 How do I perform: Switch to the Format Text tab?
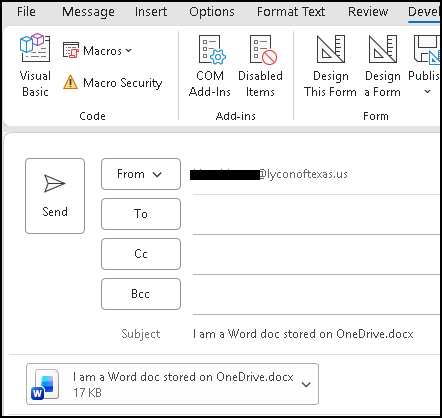point(291,12)
